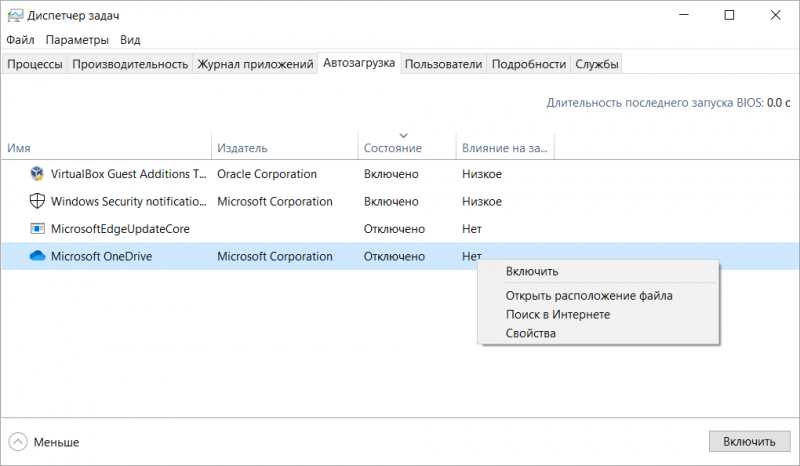Click the MicrosoftEdgeUpdateCore app icon

click(x=37, y=229)
